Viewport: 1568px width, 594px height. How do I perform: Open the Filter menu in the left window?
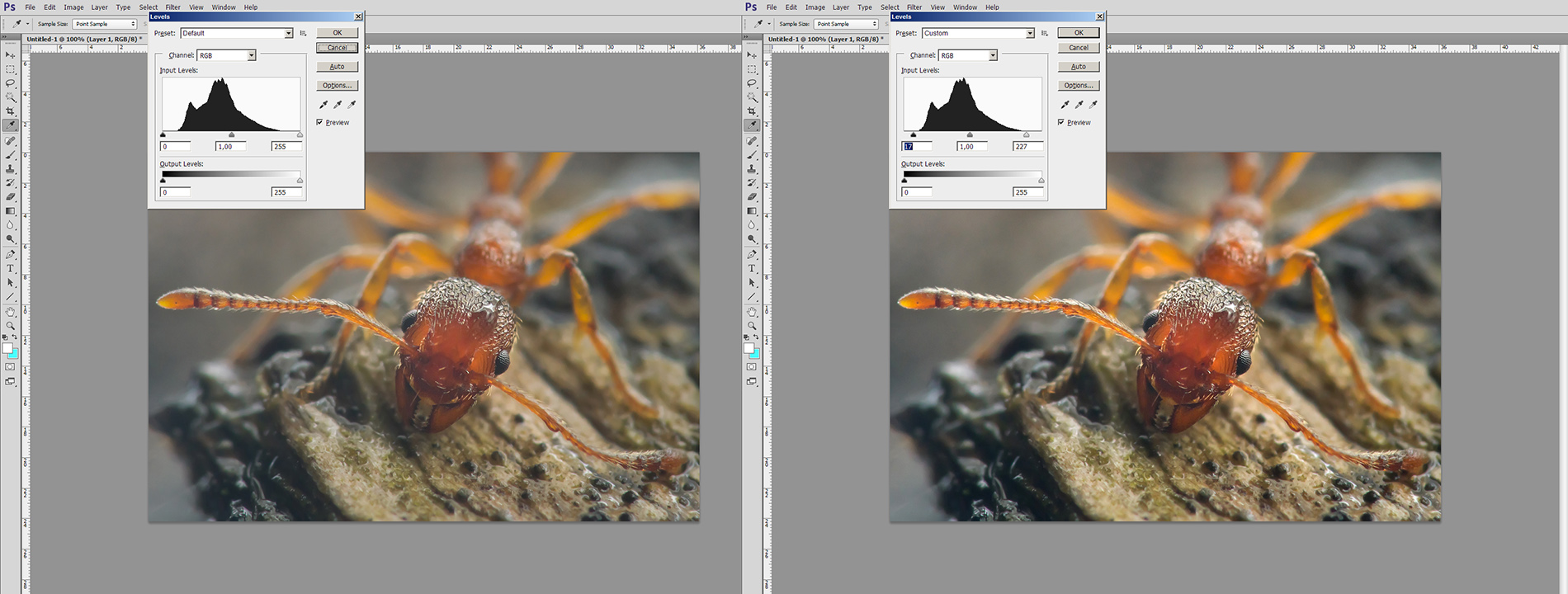(x=172, y=7)
